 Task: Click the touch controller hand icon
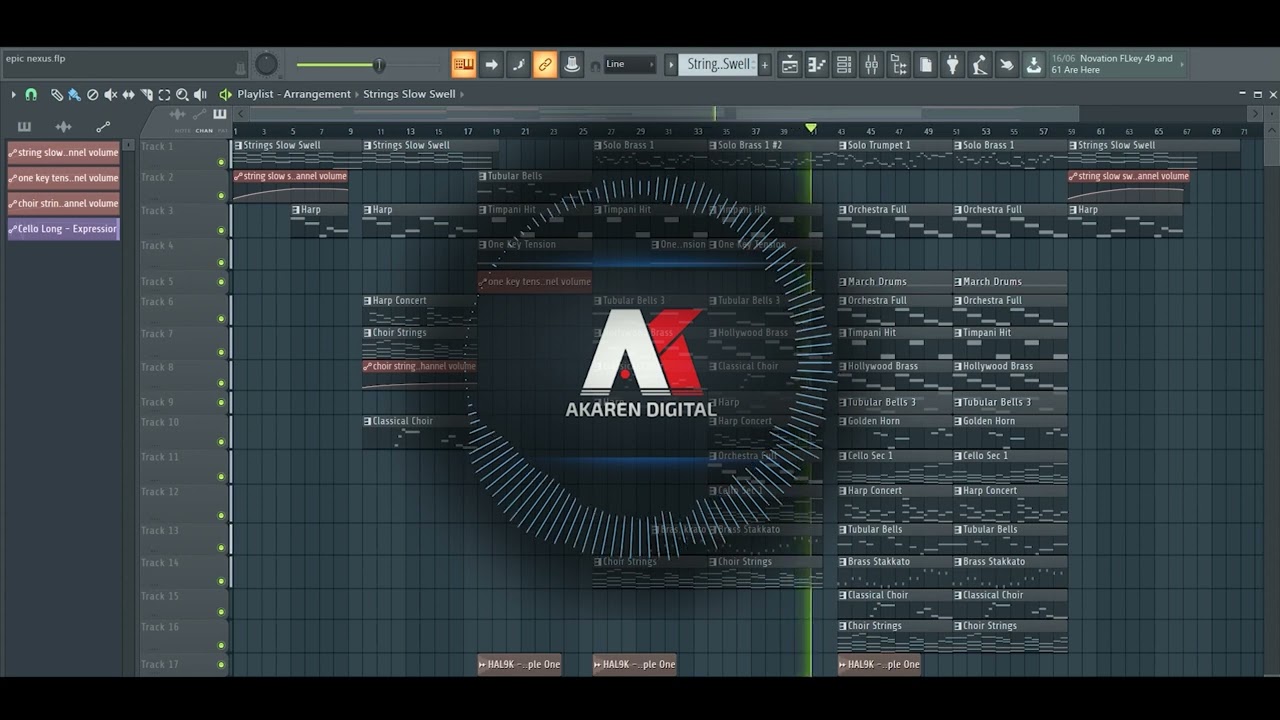click(1006, 65)
